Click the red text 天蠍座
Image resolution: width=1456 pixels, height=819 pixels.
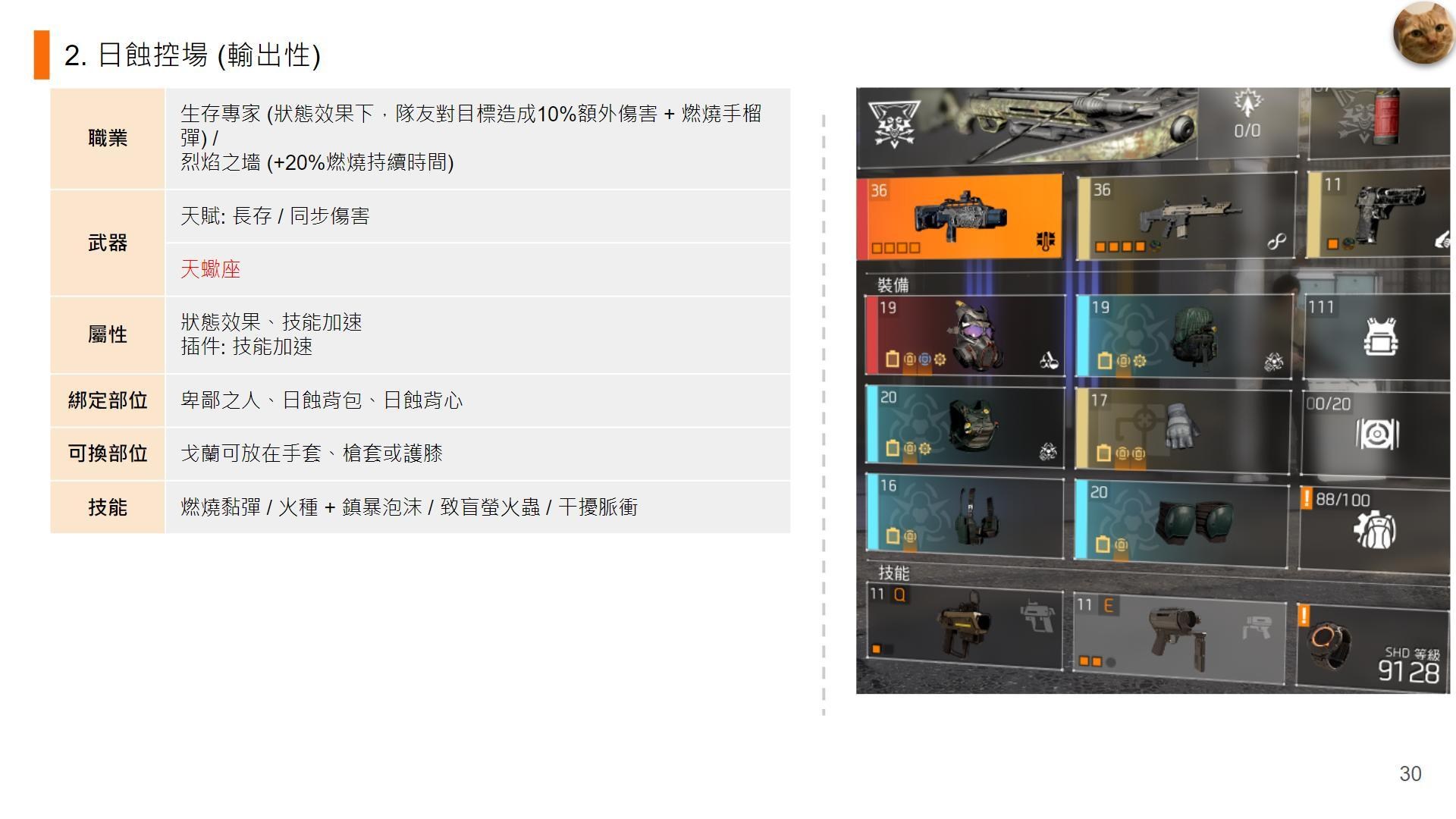[210, 269]
